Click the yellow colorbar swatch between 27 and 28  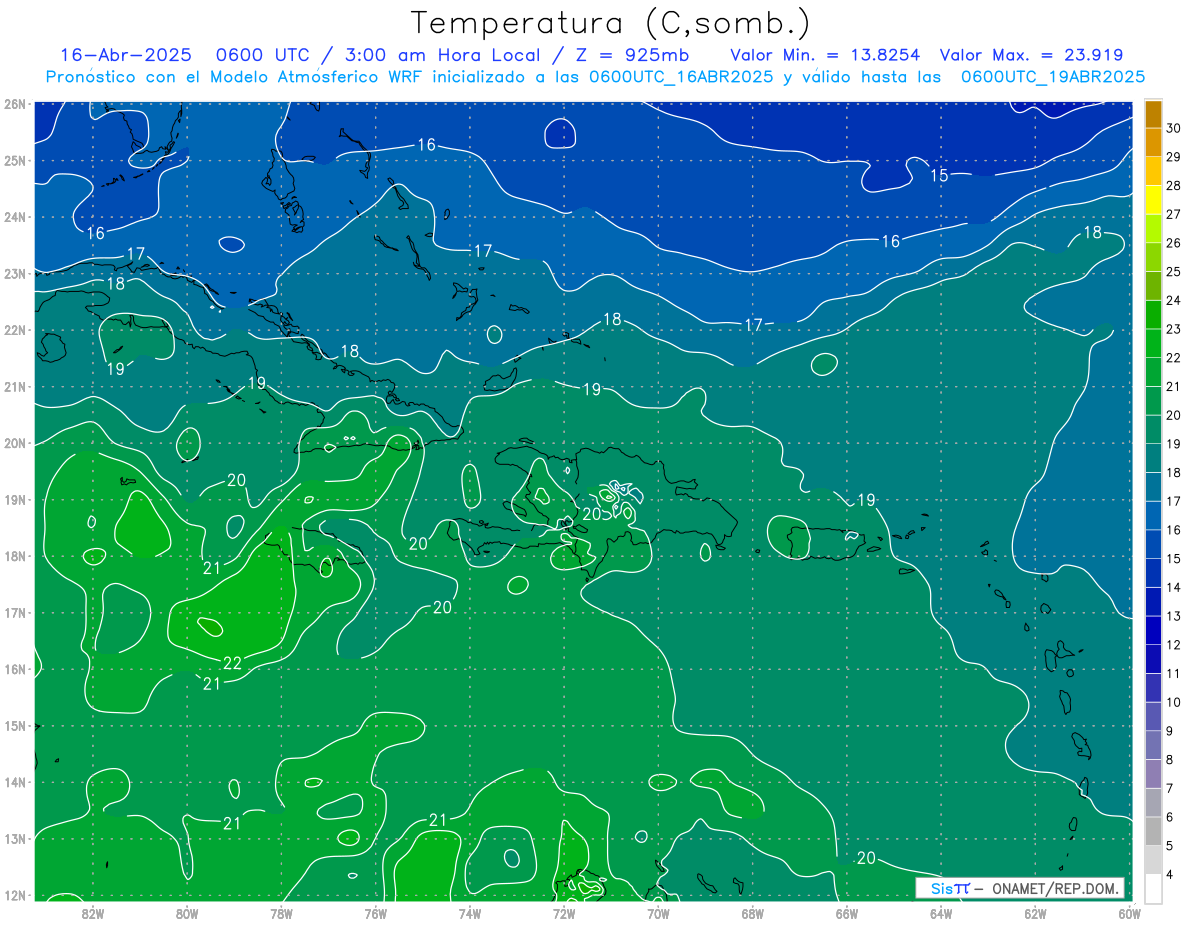[x=1154, y=199]
